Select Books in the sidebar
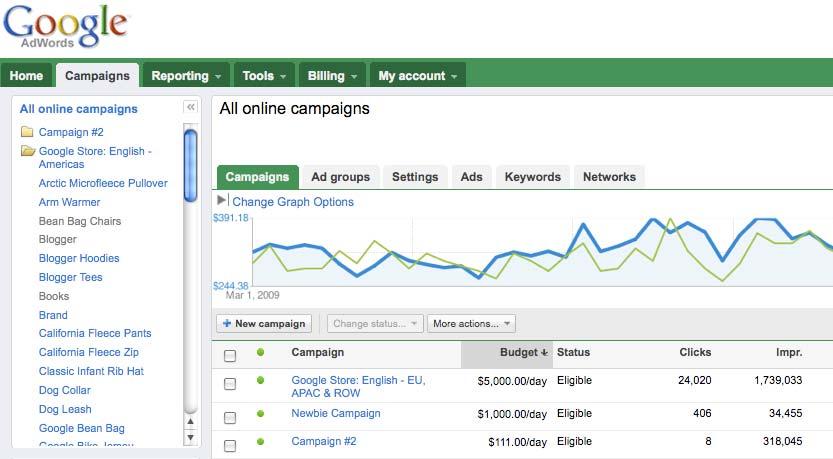The image size is (833, 459). 54,296
